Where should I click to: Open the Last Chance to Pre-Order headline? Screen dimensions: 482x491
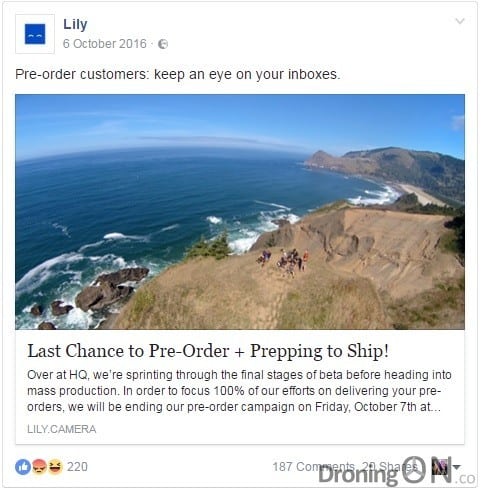click(208, 351)
